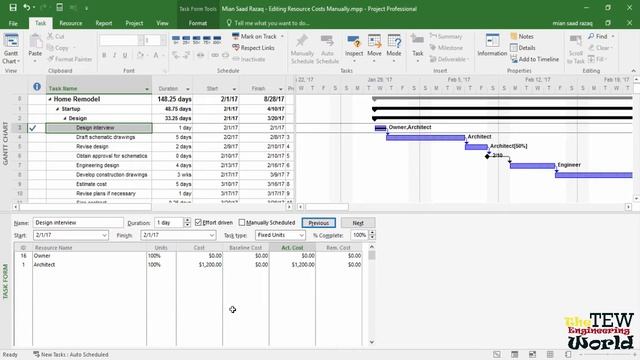Viewport: 640px width, 360px height.
Task: Open the Finish column filter dropdown
Action: coord(280,89)
